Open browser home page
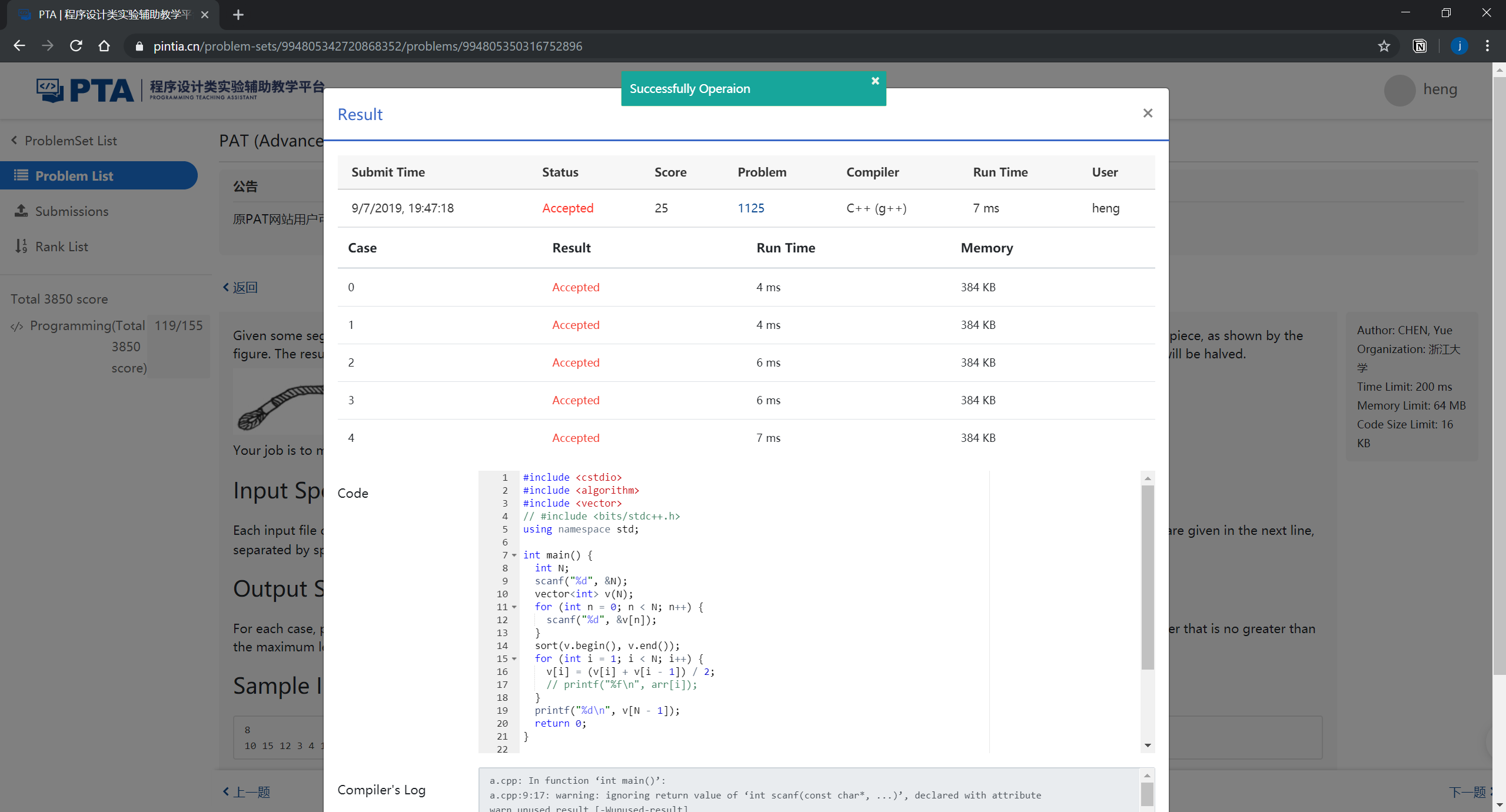1506x812 pixels. point(104,46)
